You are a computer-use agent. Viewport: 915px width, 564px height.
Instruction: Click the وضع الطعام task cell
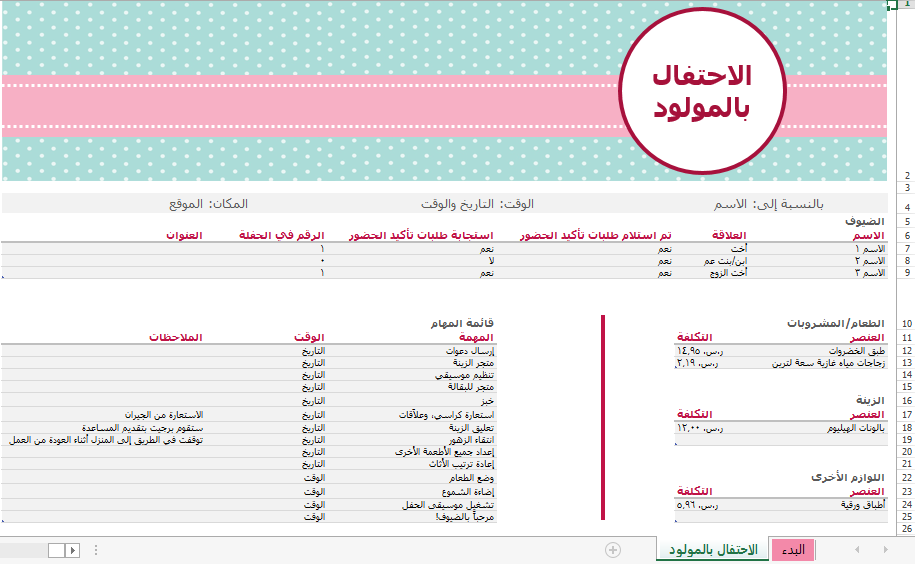click(x=472, y=478)
